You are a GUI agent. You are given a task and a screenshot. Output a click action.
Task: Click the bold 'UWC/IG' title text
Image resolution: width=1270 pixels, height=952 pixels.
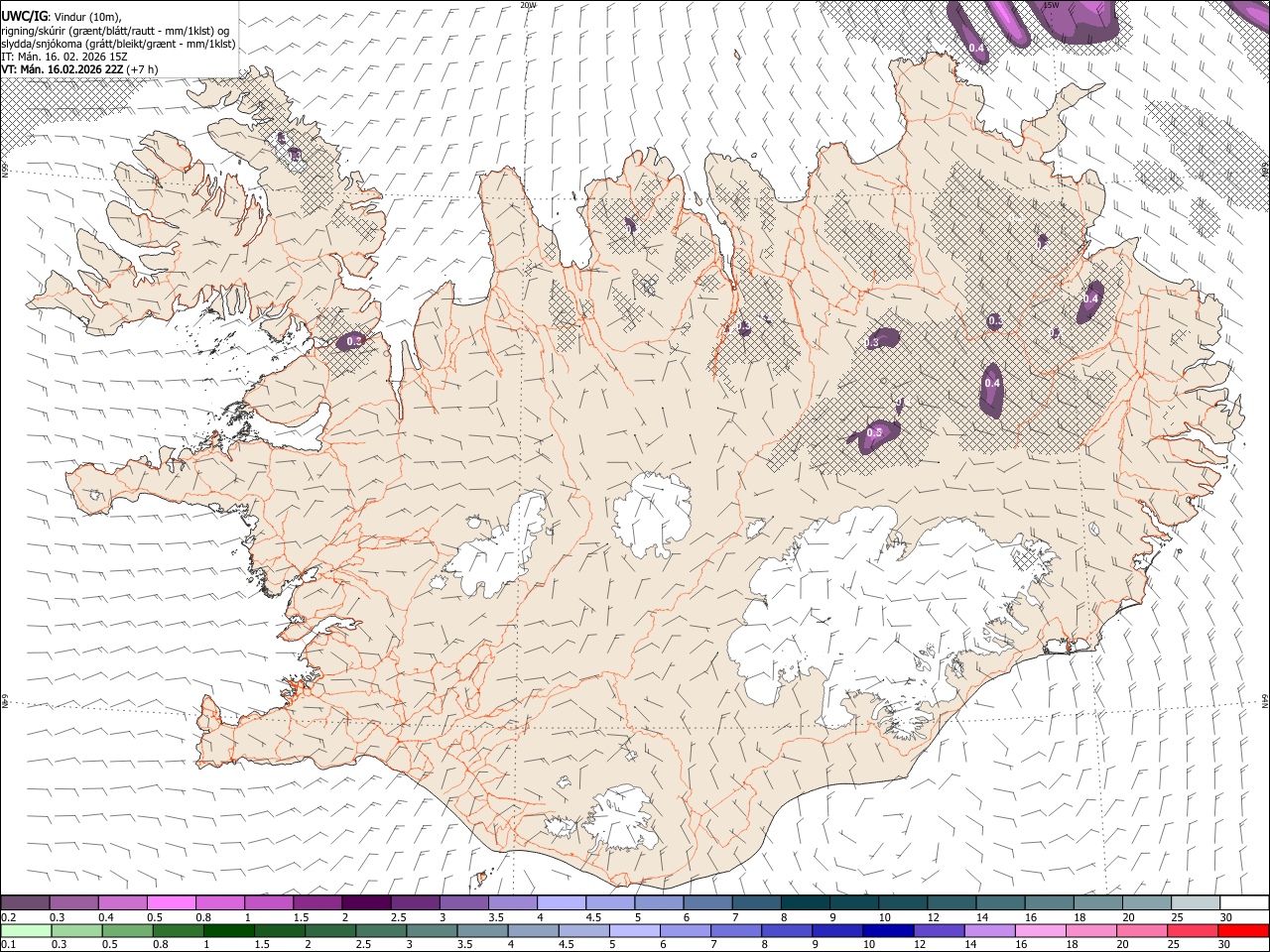click(x=25, y=16)
